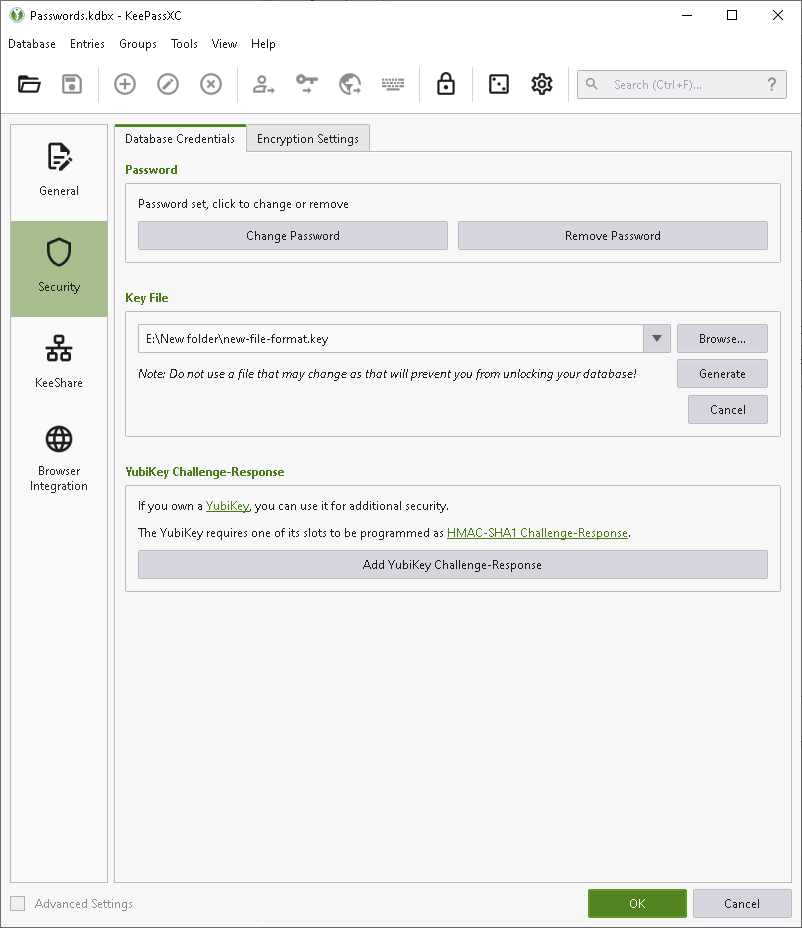This screenshot has width=802, height=928.
Task: Click the bottom Cancel dialog button
Action: point(742,904)
